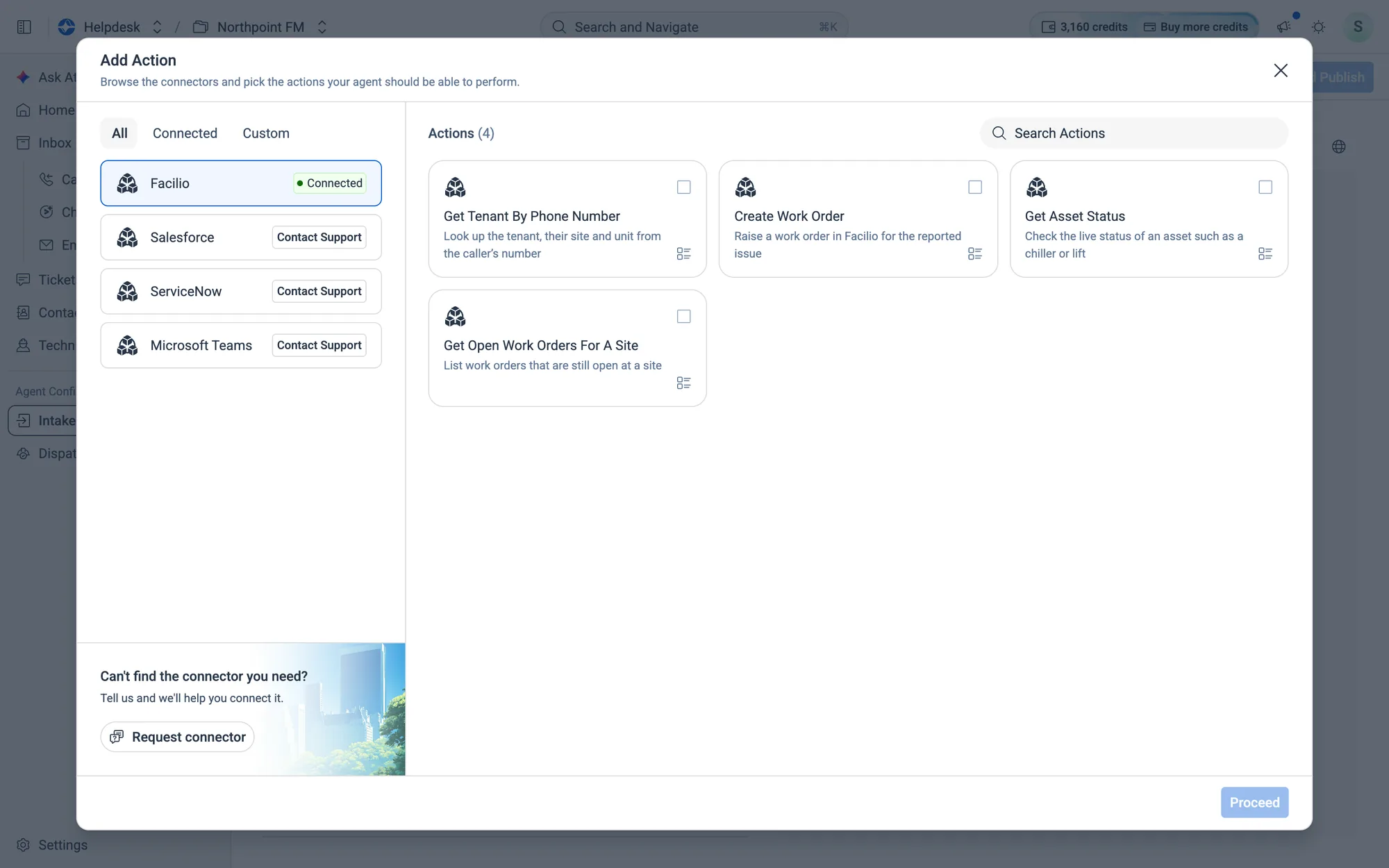The width and height of the screenshot is (1389, 868).
Task: Close the Add Action dialog
Action: (x=1281, y=70)
